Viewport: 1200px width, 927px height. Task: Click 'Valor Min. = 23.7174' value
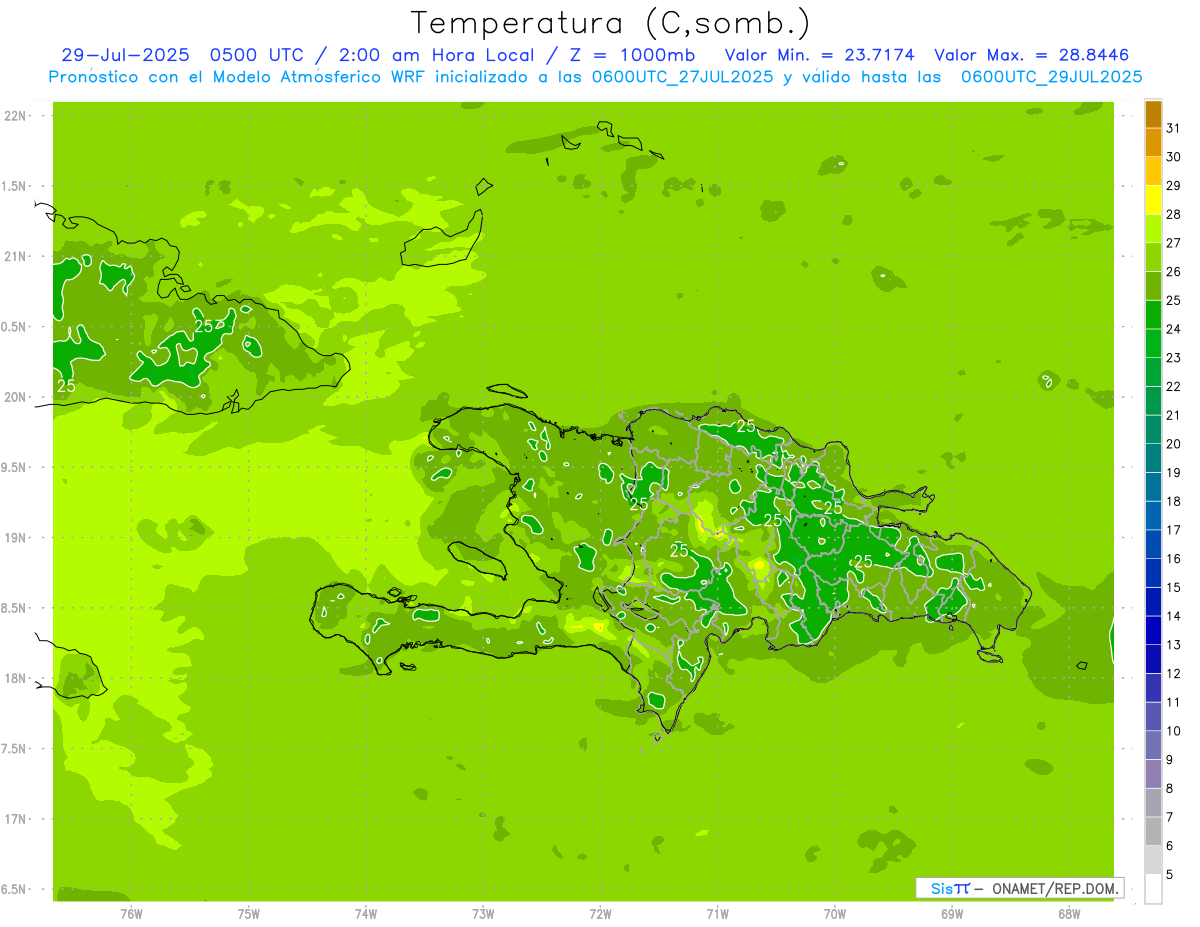coord(819,55)
